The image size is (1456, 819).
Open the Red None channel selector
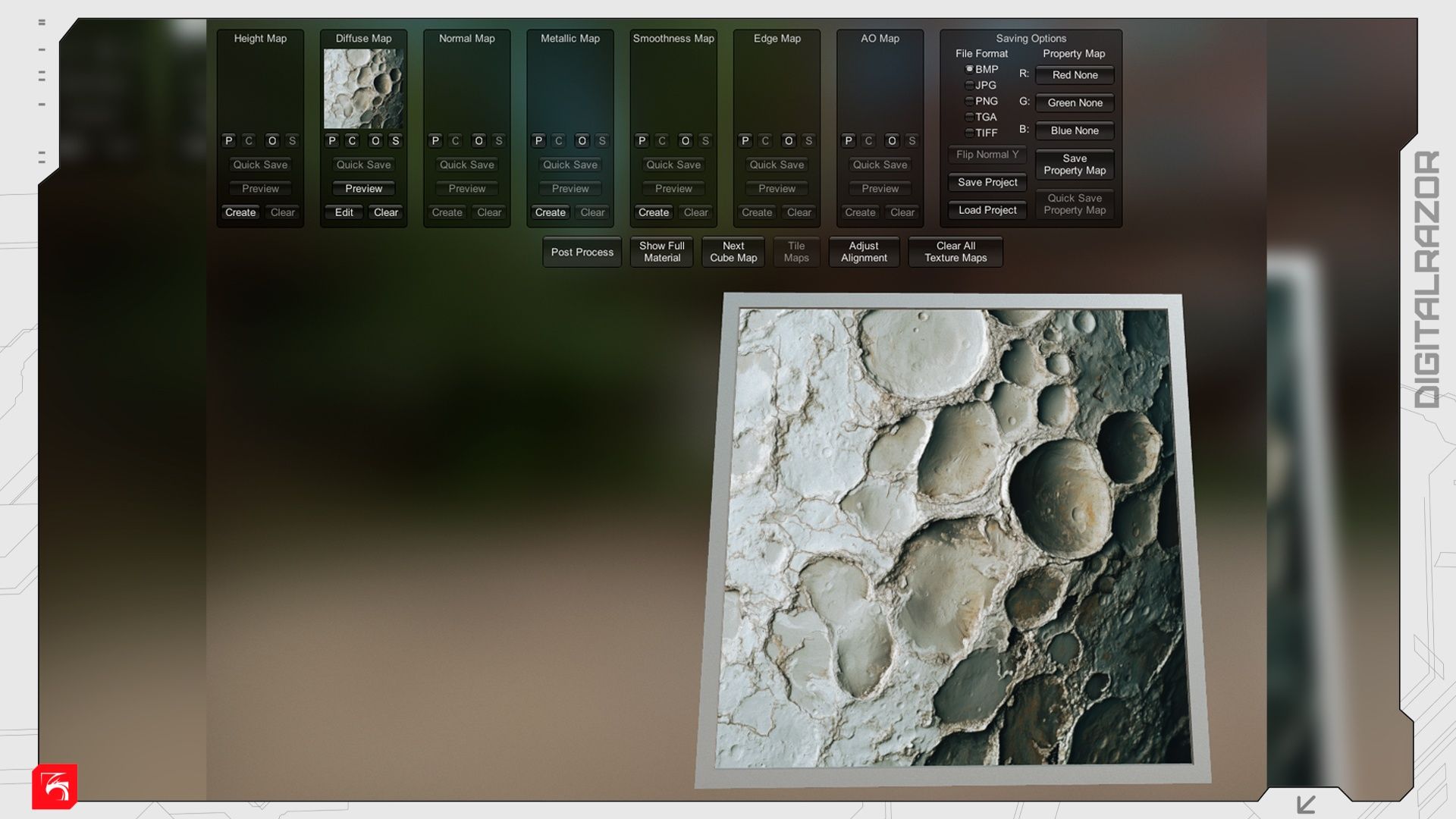point(1075,75)
